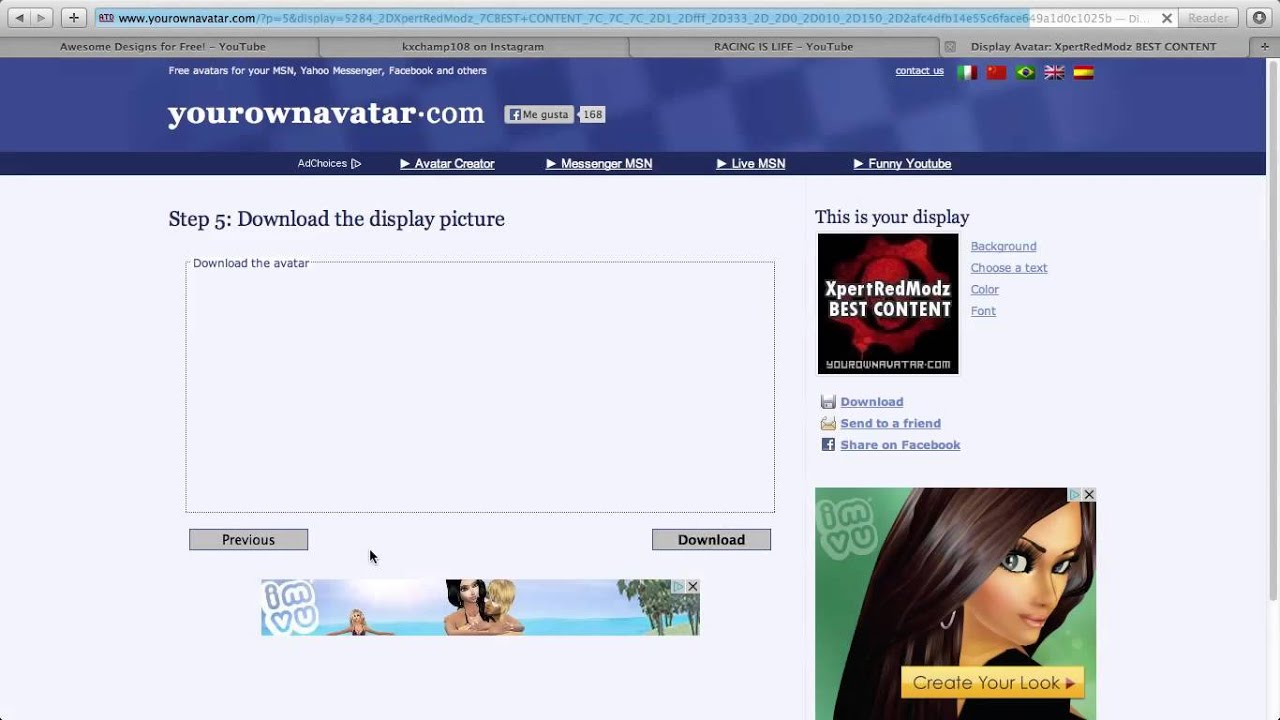This screenshot has height=720, width=1280.
Task: Add a bookmark with the plus button
Action: 73,18
